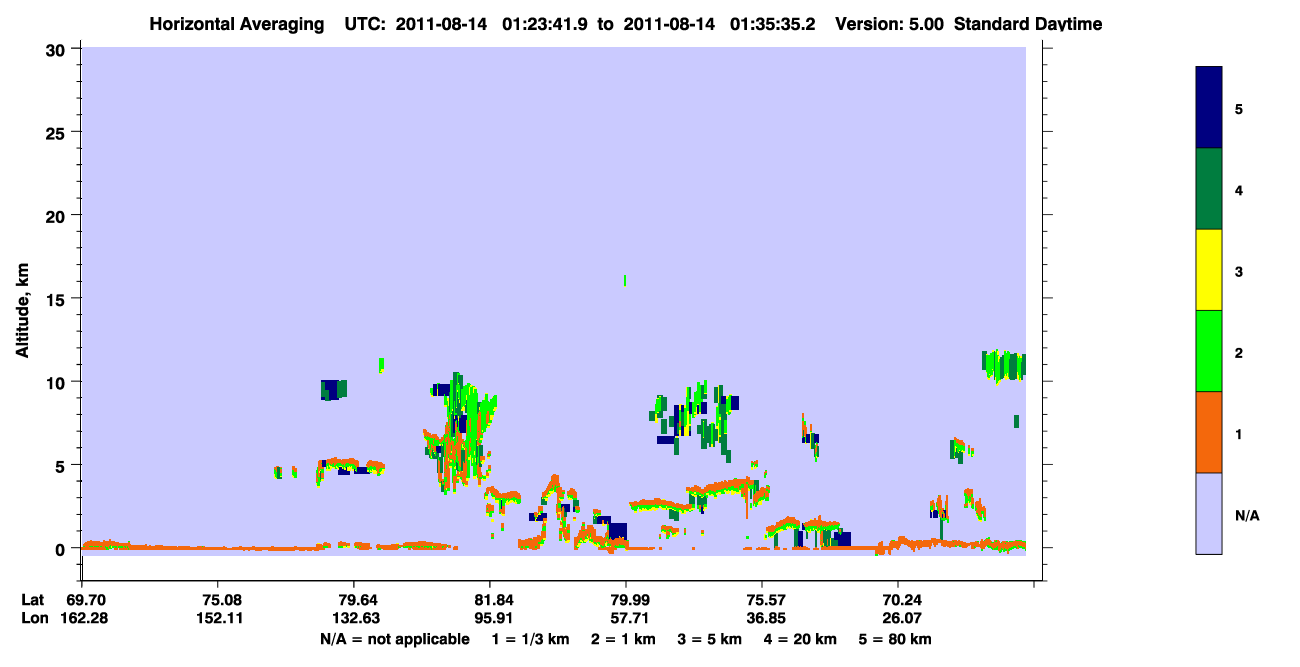
Task: Click the colorbar 'N/A' label
Action: (x=1247, y=516)
